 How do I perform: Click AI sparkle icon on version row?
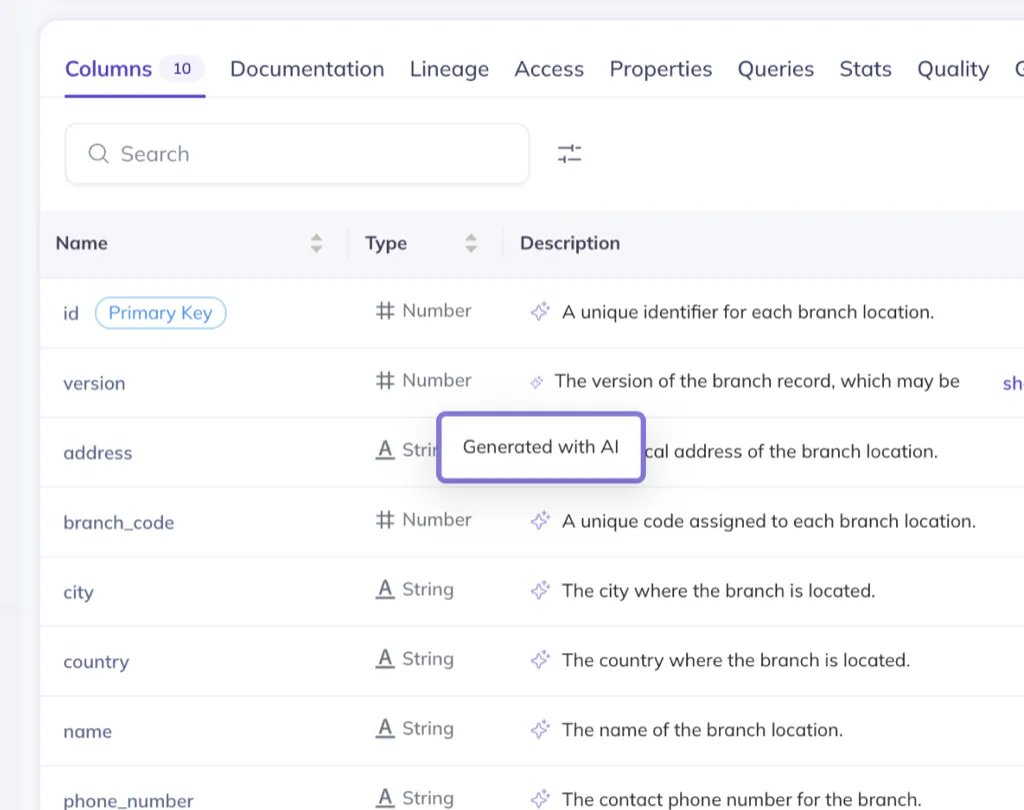(x=537, y=381)
